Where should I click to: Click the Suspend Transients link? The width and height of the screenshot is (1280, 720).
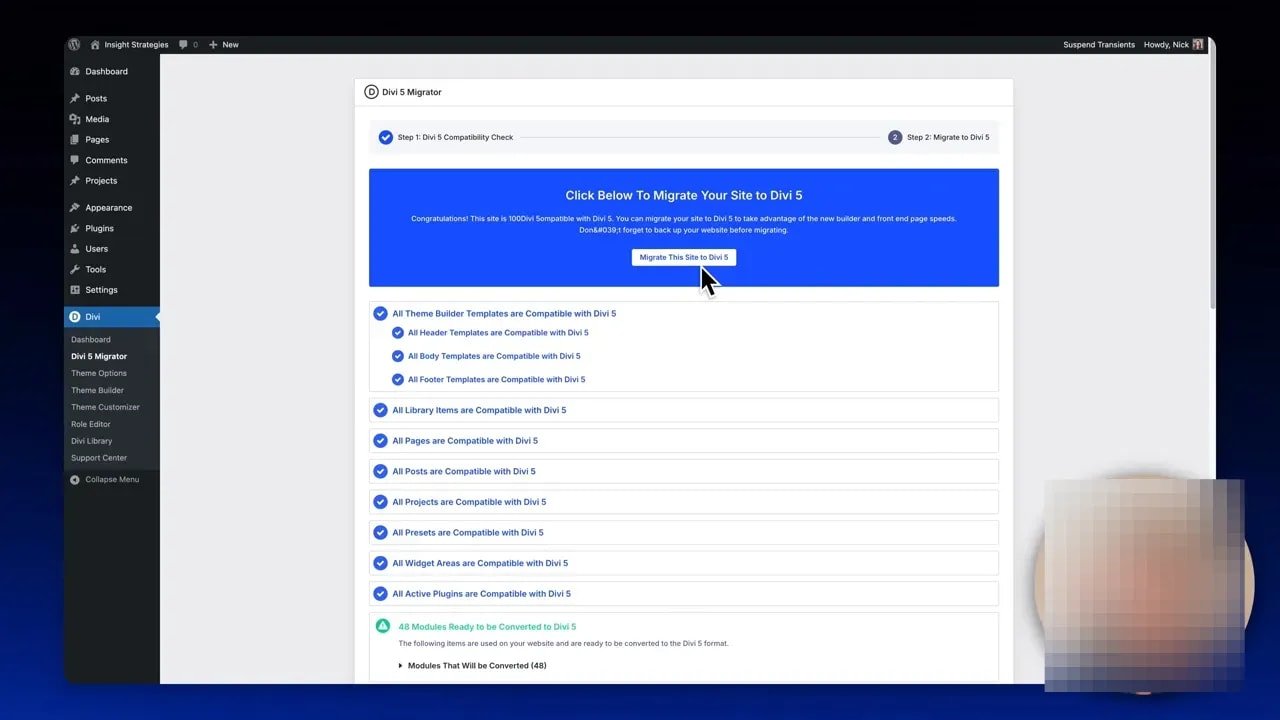pyautogui.click(x=1099, y=44)
